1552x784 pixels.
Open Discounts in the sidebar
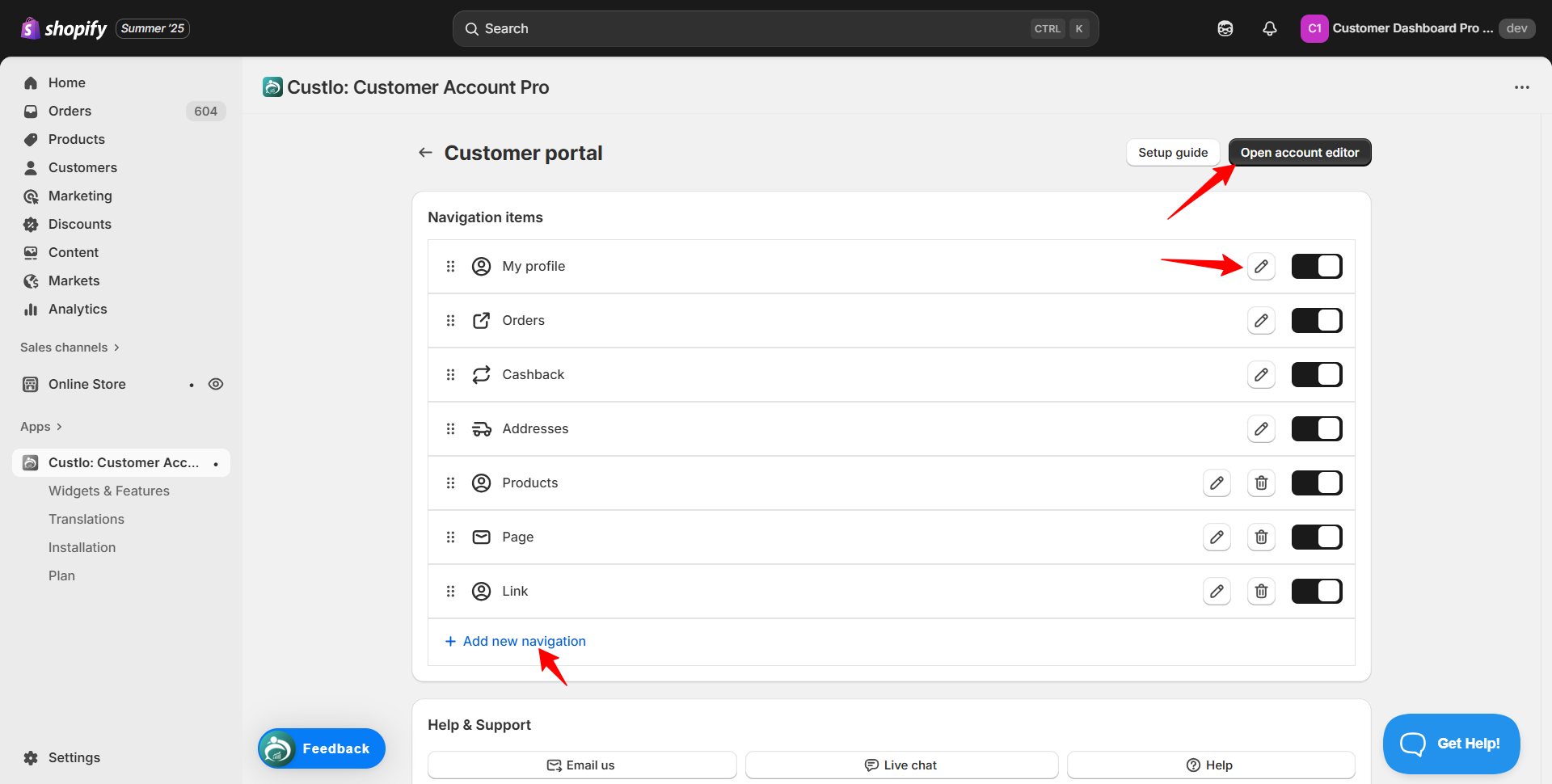pyautogui.click(x=121, y=224)
